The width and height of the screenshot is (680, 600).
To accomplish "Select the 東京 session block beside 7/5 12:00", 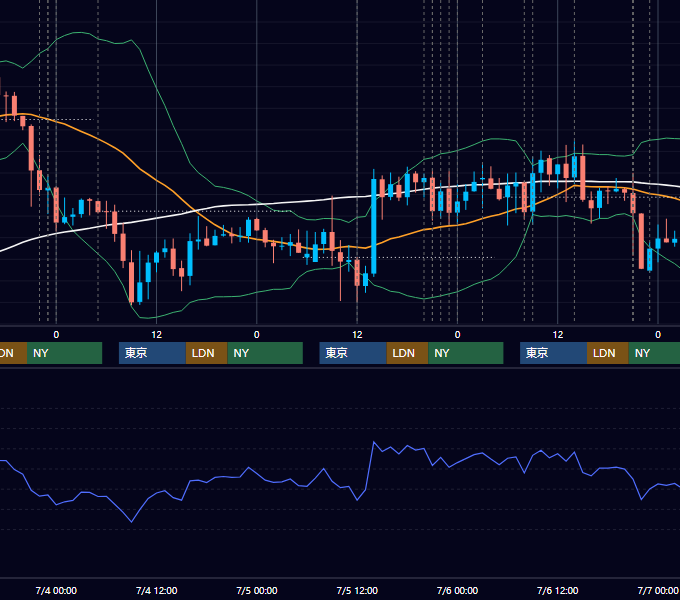I will coord(353,353).
